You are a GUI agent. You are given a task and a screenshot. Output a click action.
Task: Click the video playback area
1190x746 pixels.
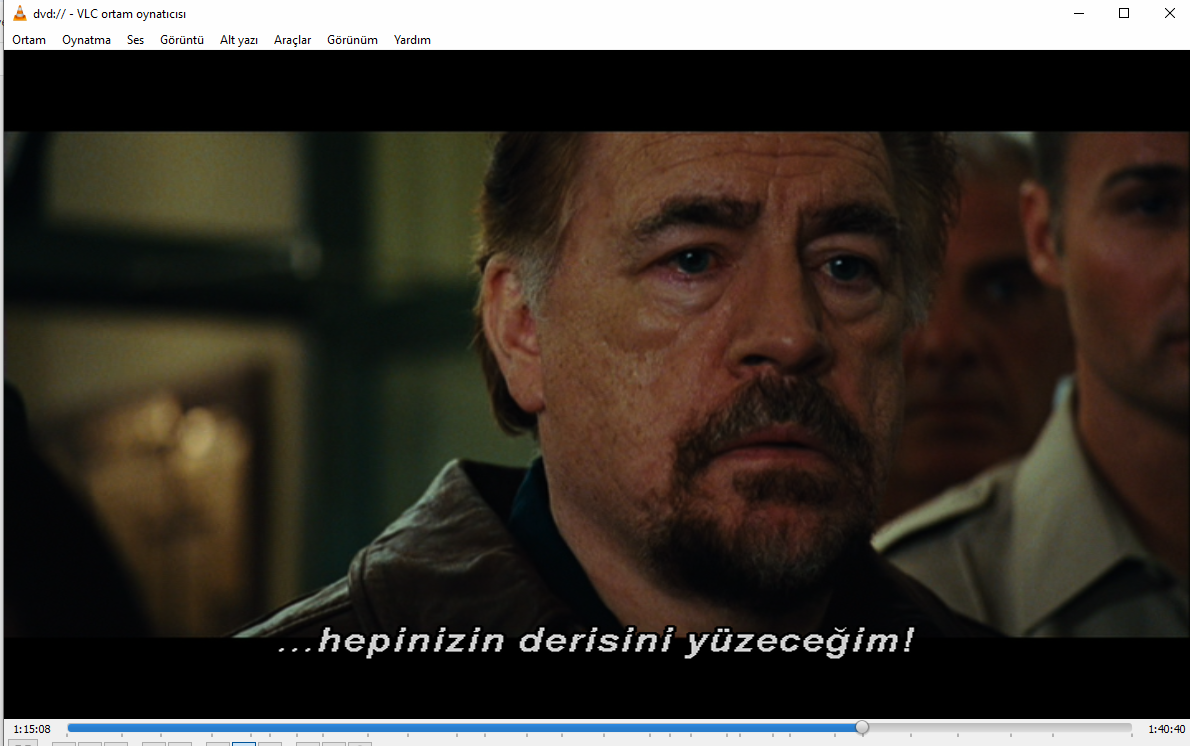coord(597,384)
